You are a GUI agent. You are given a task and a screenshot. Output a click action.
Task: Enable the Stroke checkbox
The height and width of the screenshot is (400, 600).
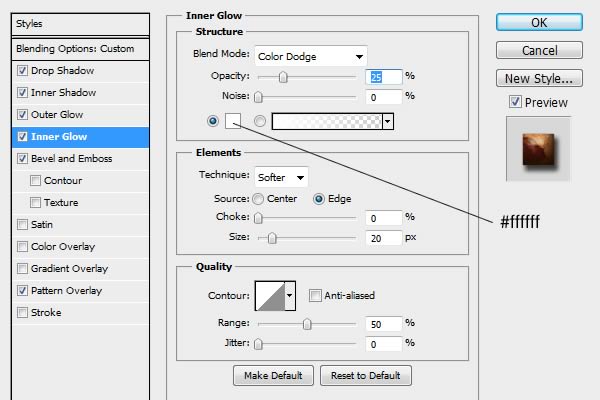click(22, 312)
